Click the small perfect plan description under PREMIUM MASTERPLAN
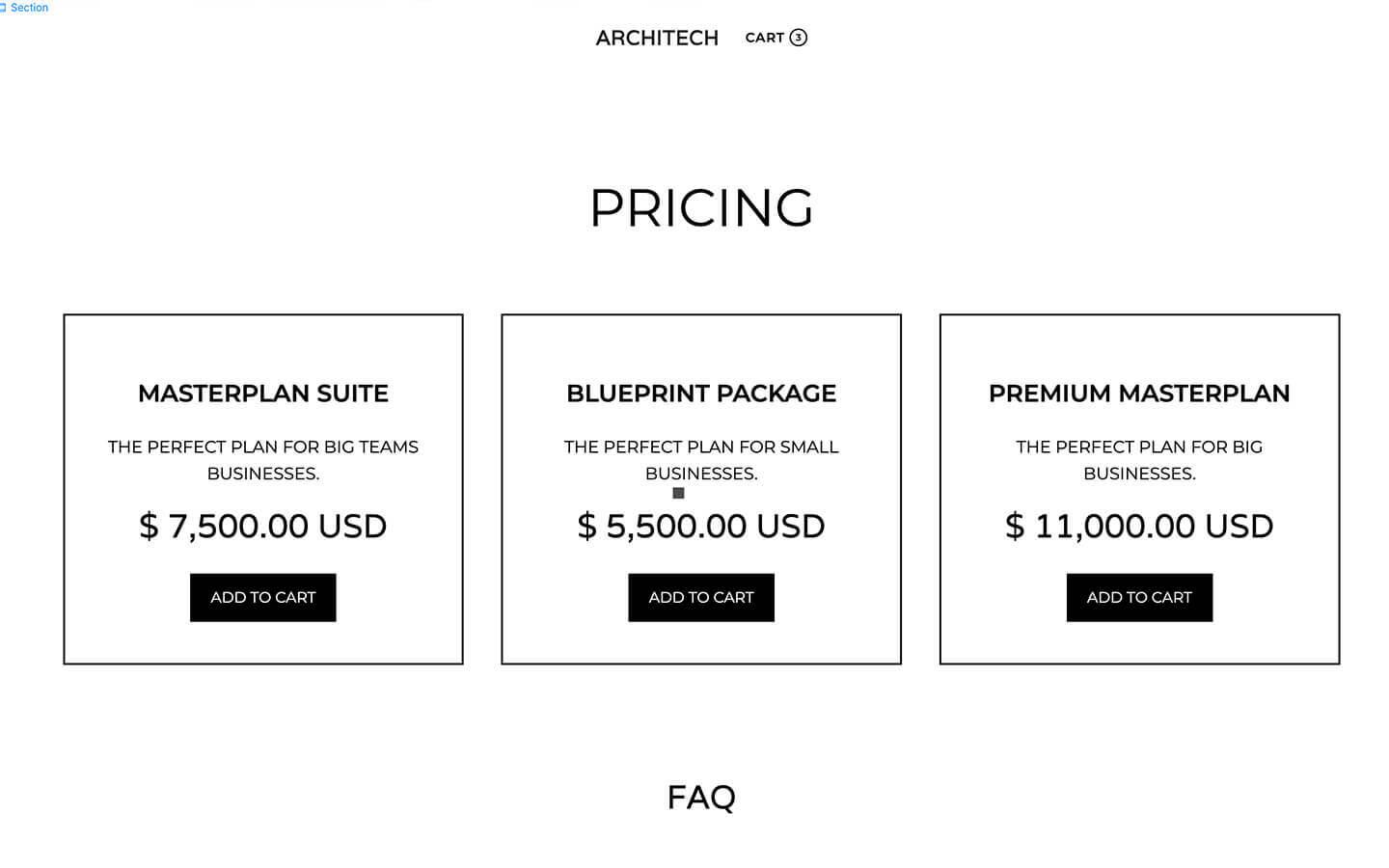1389x868 pixels. click(1139, 460)
